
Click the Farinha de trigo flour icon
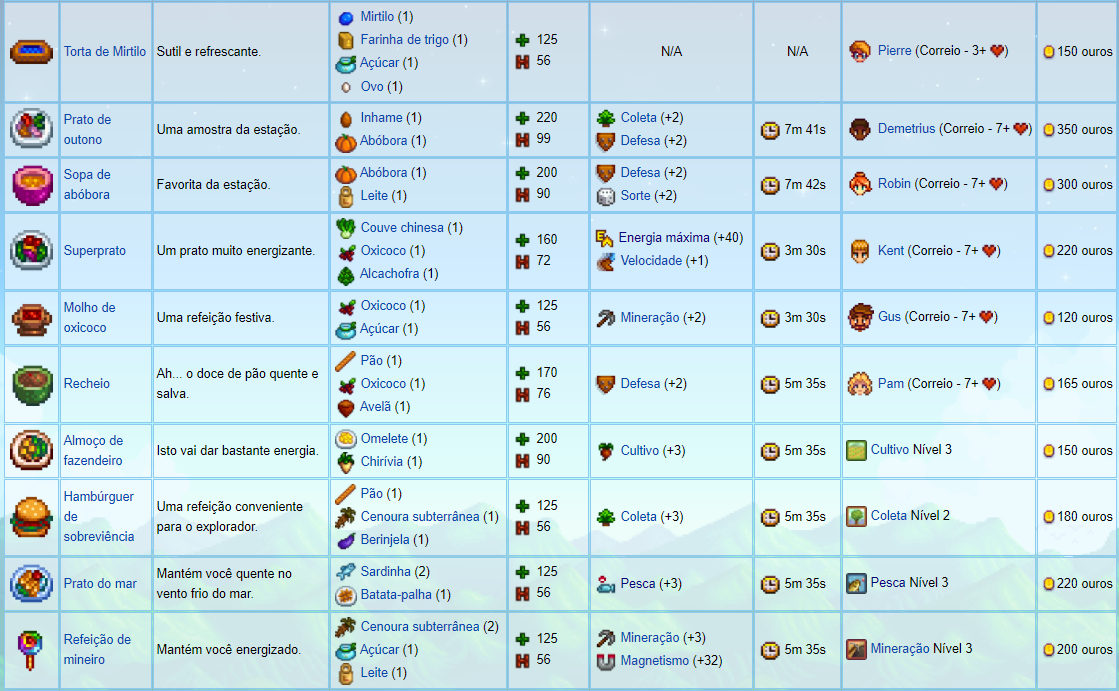point(345,40)
